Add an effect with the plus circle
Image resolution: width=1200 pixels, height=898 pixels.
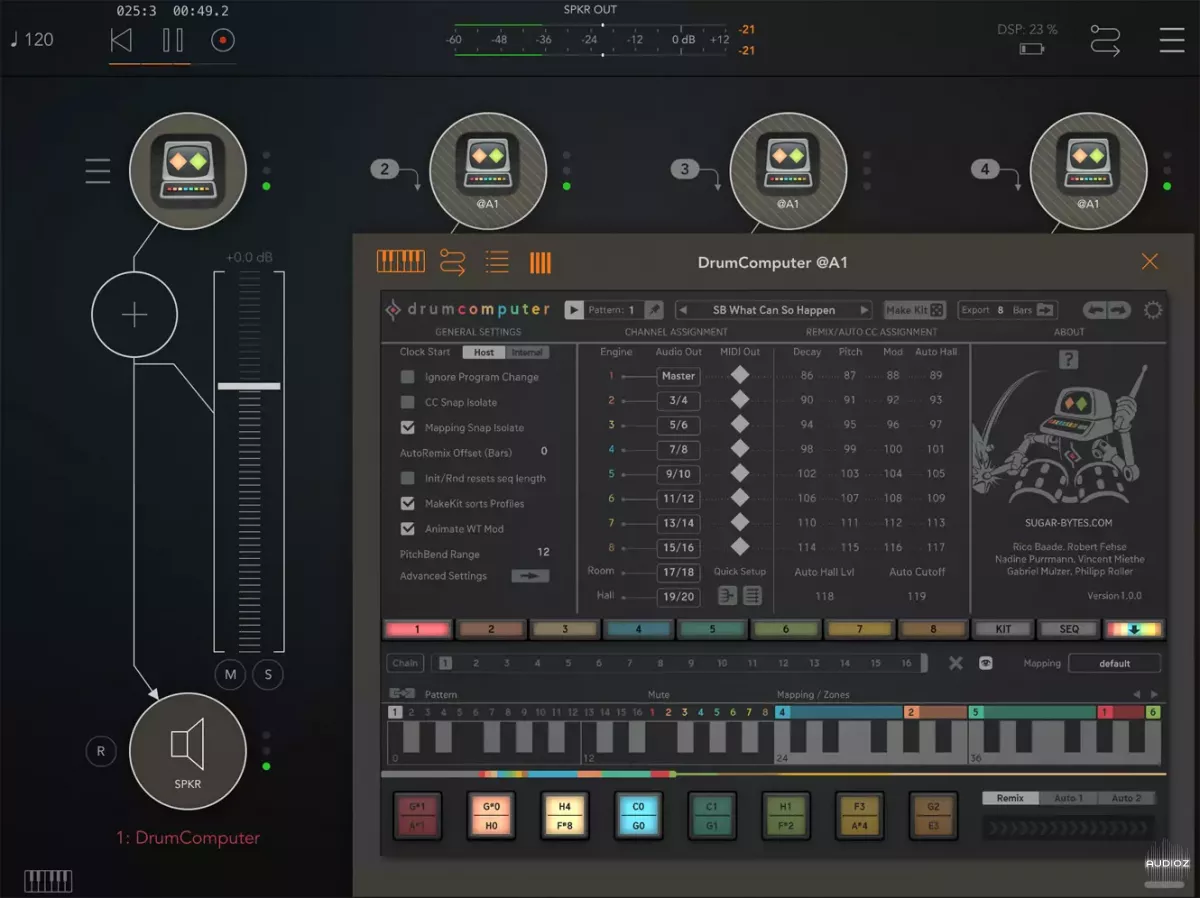tap(134, 315)
